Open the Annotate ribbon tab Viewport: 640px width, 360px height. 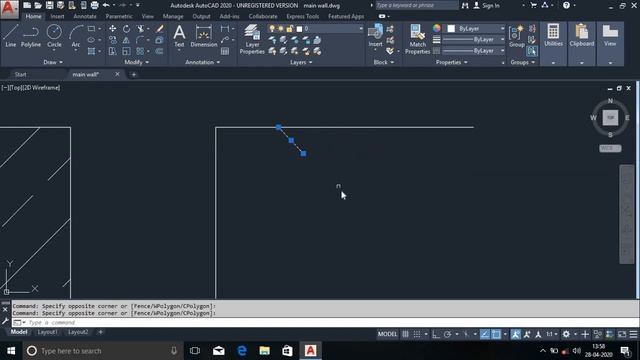85,16
